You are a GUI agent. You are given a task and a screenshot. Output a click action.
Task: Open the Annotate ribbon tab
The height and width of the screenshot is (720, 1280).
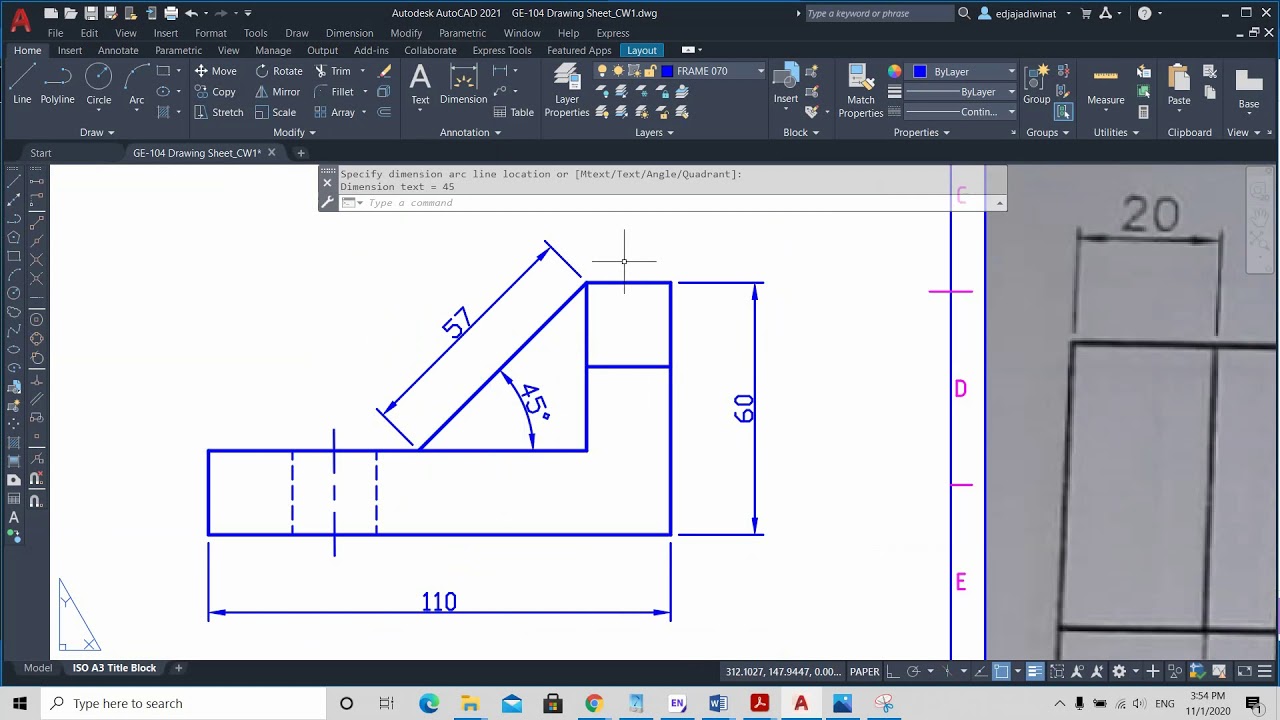click(118, 50)
